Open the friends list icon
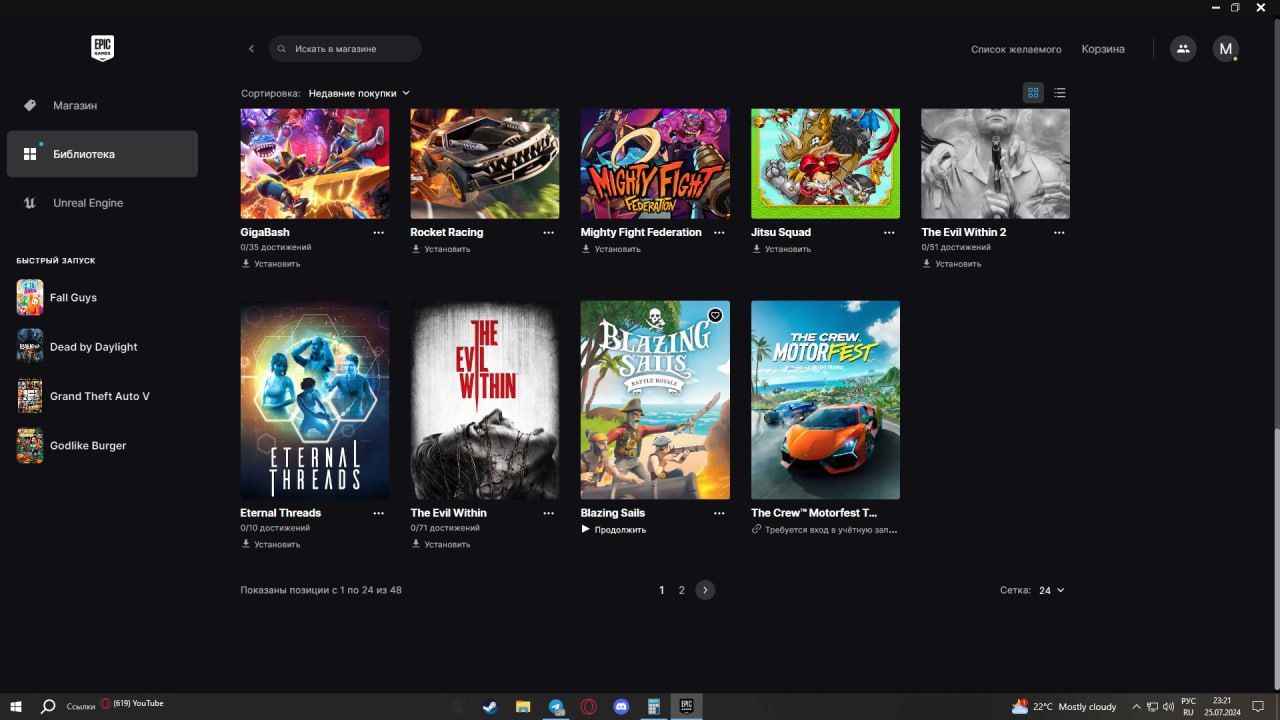 tap(1183, 48)
